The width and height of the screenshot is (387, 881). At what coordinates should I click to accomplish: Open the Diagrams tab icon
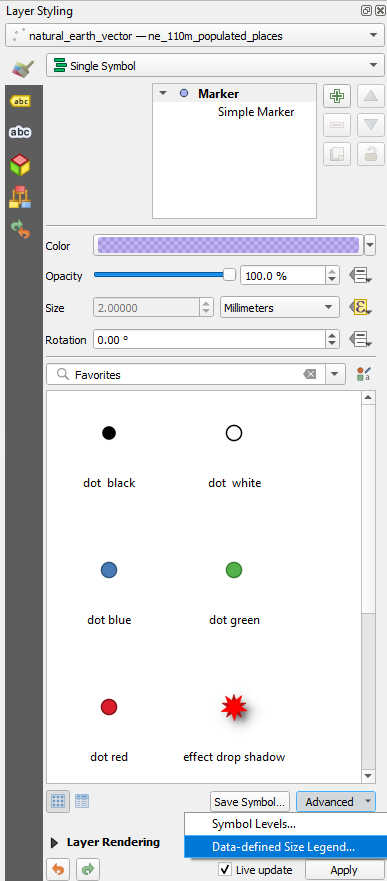pos(21,197)
